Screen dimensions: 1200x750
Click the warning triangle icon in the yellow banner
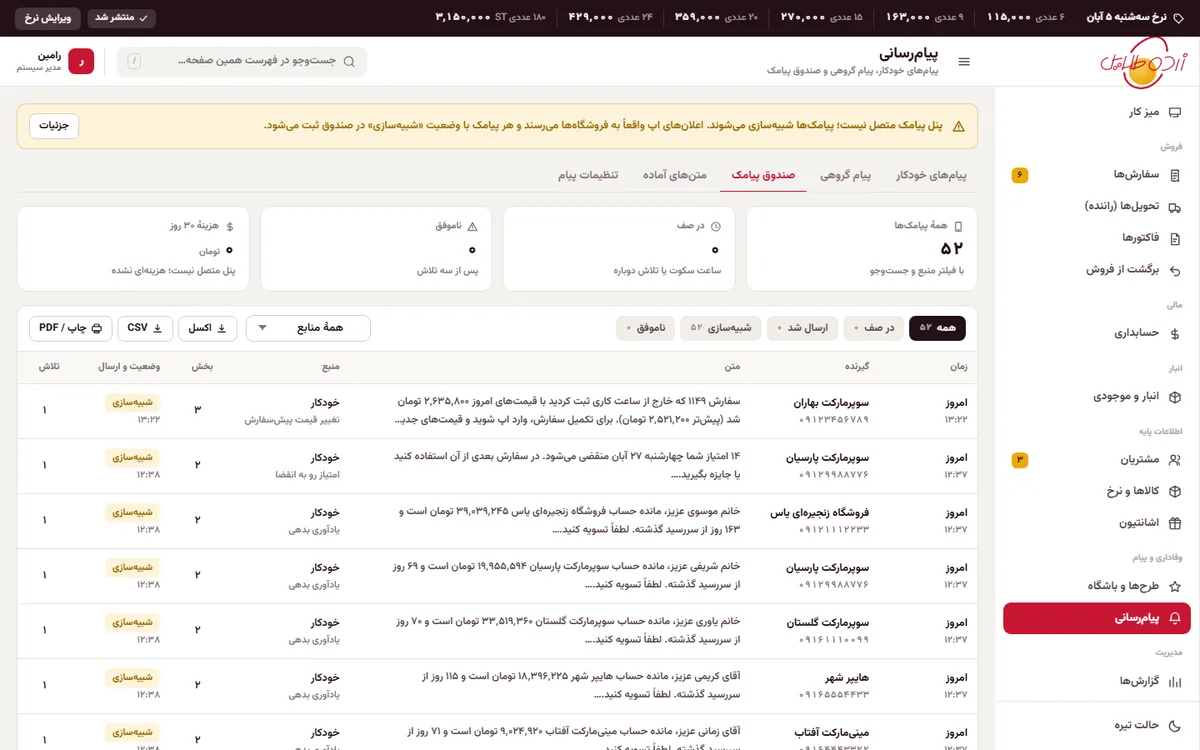(958, 126)
